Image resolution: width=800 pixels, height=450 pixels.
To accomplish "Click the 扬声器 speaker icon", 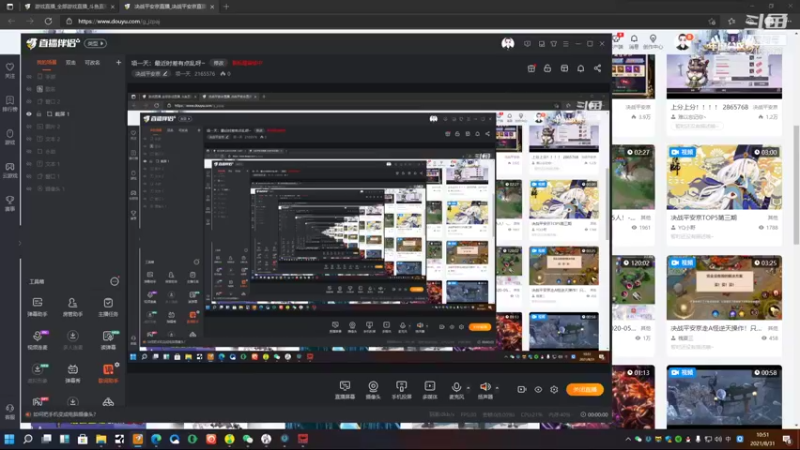I will coord(484,387).
